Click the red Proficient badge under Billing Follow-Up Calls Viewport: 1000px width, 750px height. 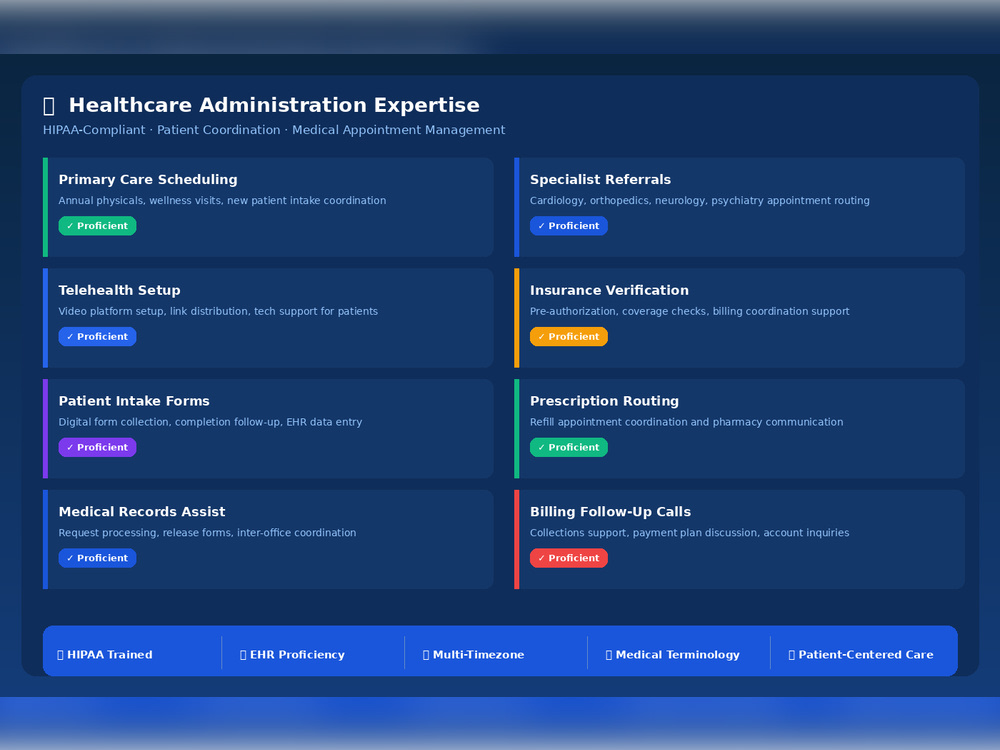click(x=569, y=558)
